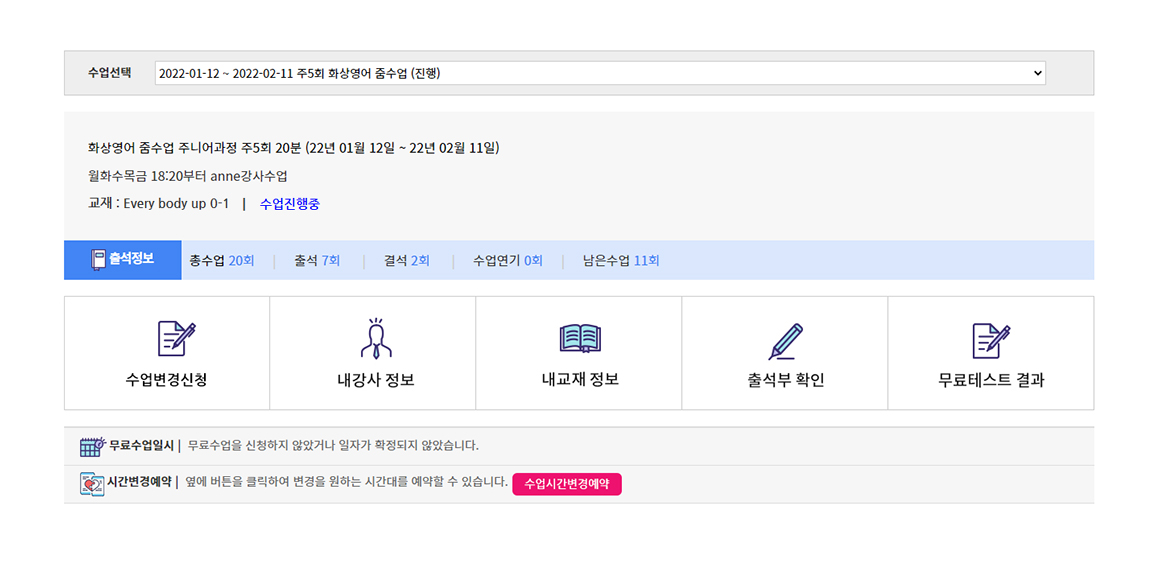
Task: Open the 수업선택 class dropdown
Action: pos(599,73)
